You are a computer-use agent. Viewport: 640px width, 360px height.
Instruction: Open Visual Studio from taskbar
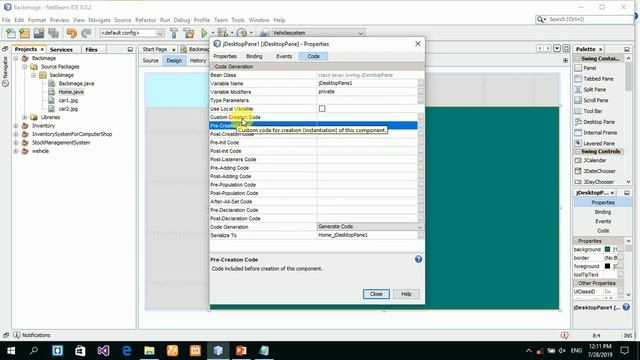coord(103,351)
